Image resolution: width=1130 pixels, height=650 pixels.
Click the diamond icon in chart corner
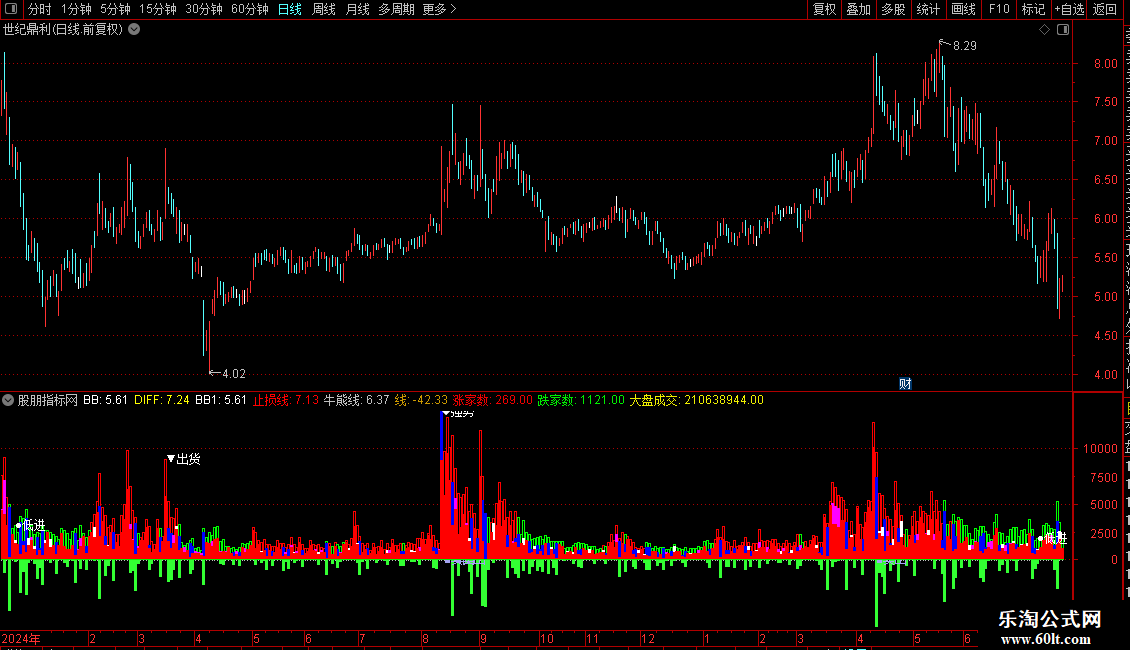(1044, 30)
